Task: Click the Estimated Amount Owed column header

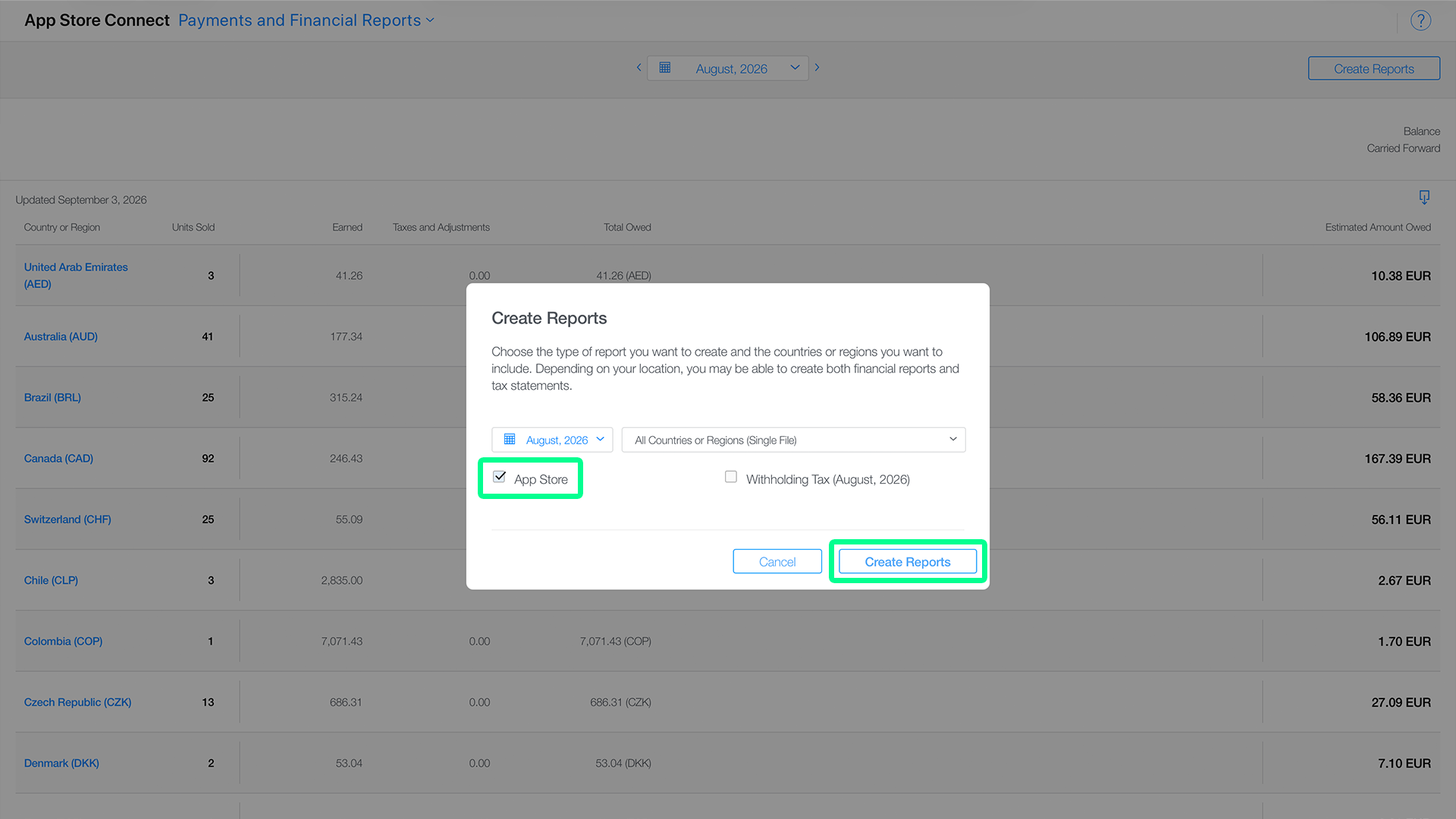Action: [1378, 227]
